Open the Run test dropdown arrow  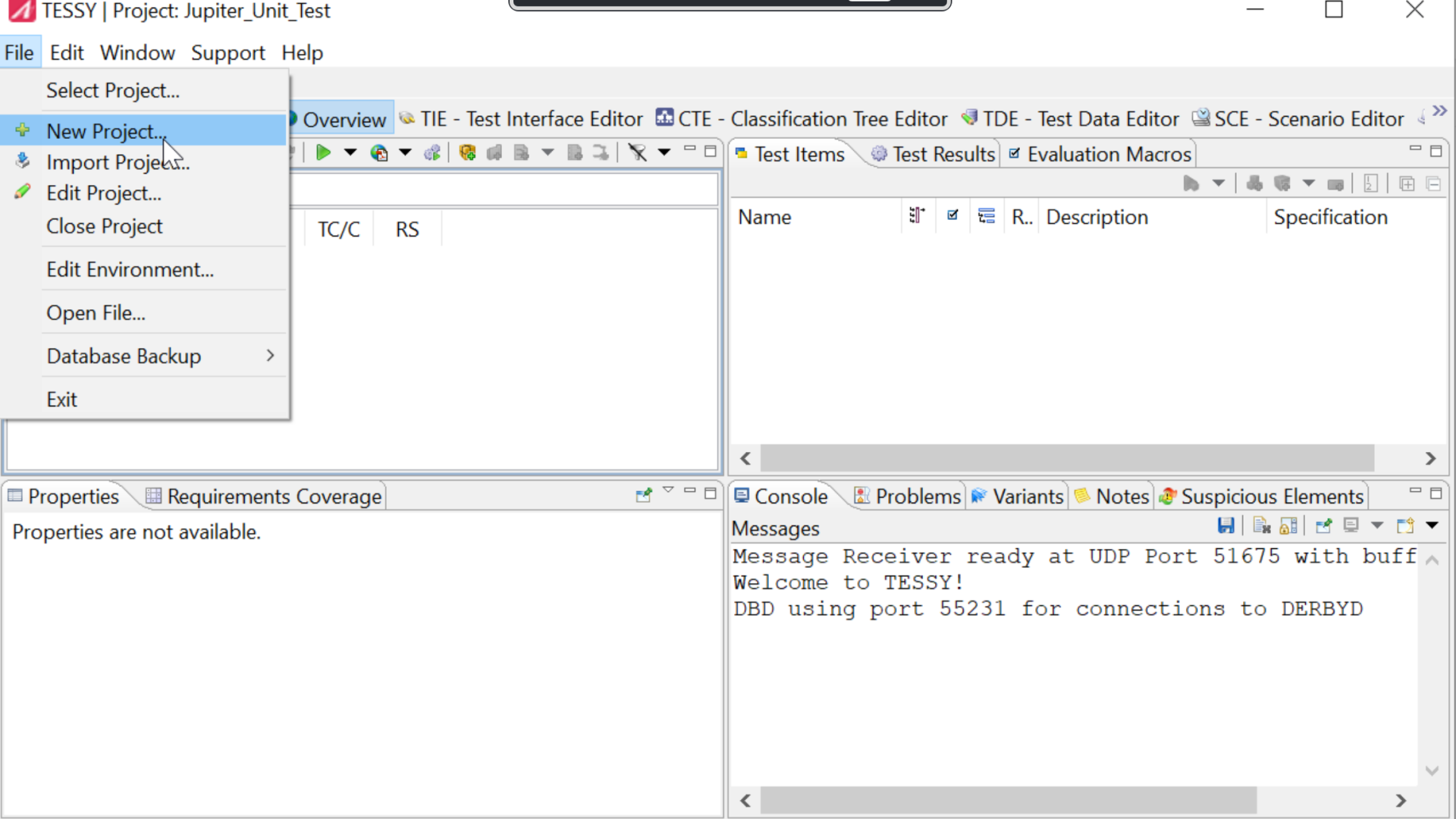[x=350, y=153]
